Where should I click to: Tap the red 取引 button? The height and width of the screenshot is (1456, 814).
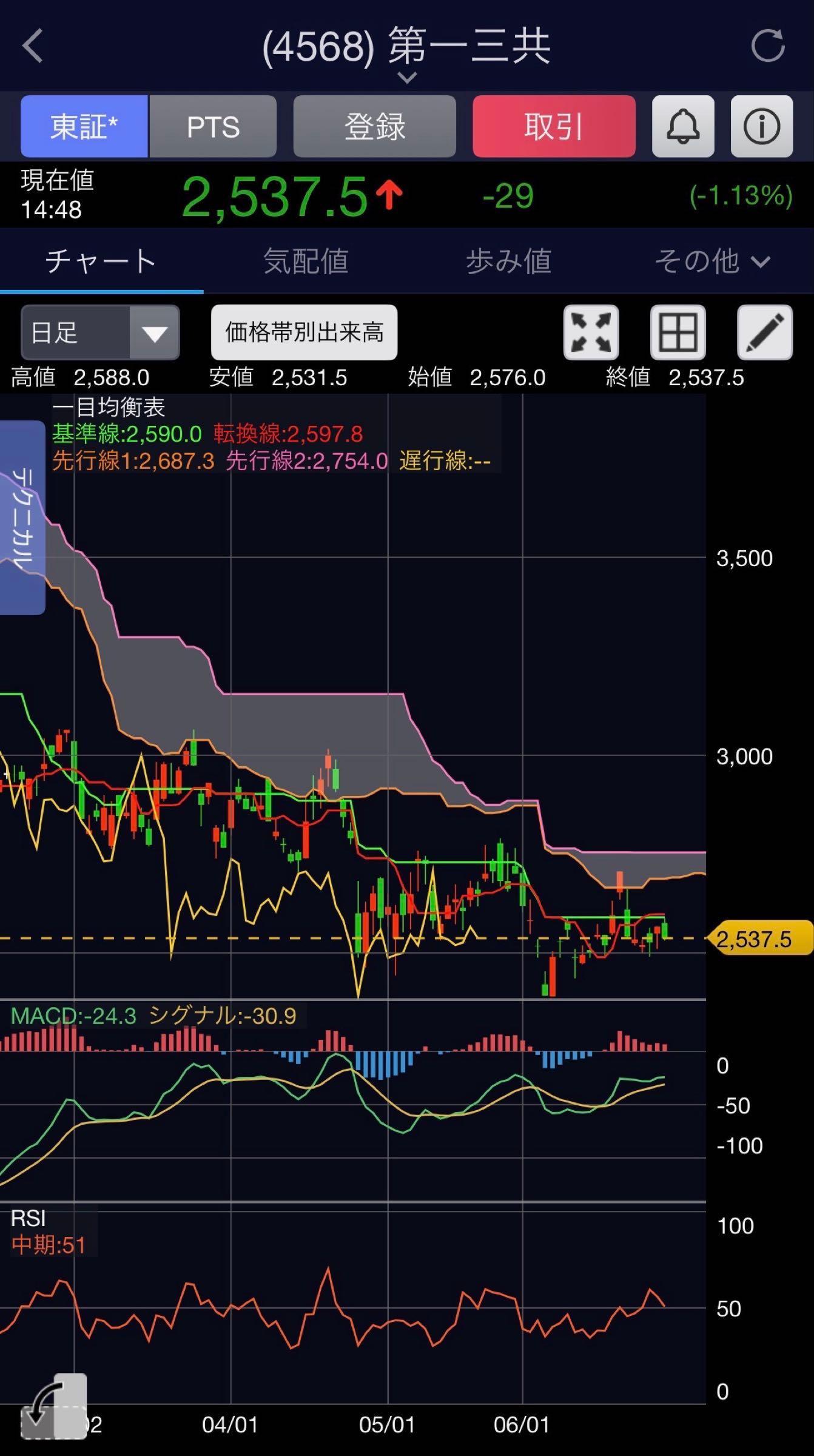click(554, 127)
